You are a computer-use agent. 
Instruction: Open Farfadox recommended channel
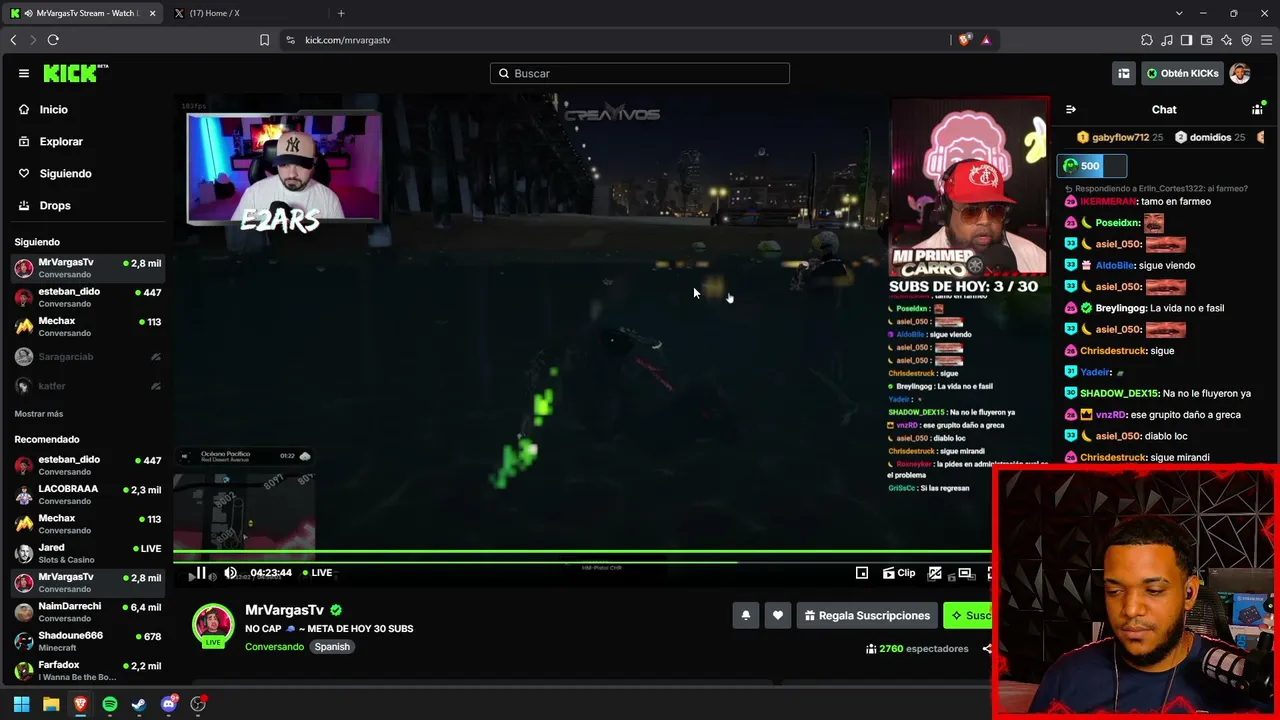tap(87, 670)
